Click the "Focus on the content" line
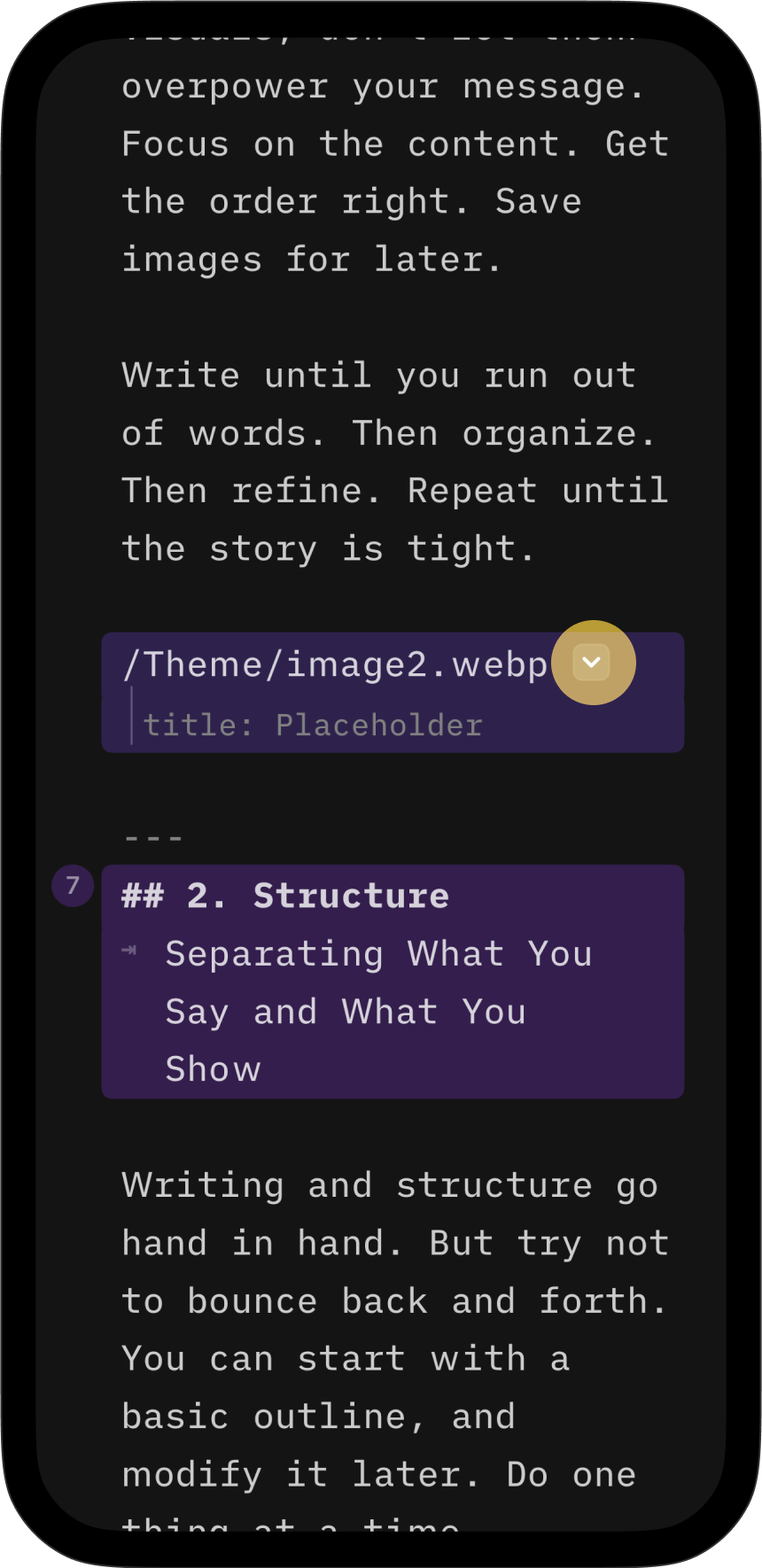The width and height of the screenshot is (762, 1568). [394, 144]
